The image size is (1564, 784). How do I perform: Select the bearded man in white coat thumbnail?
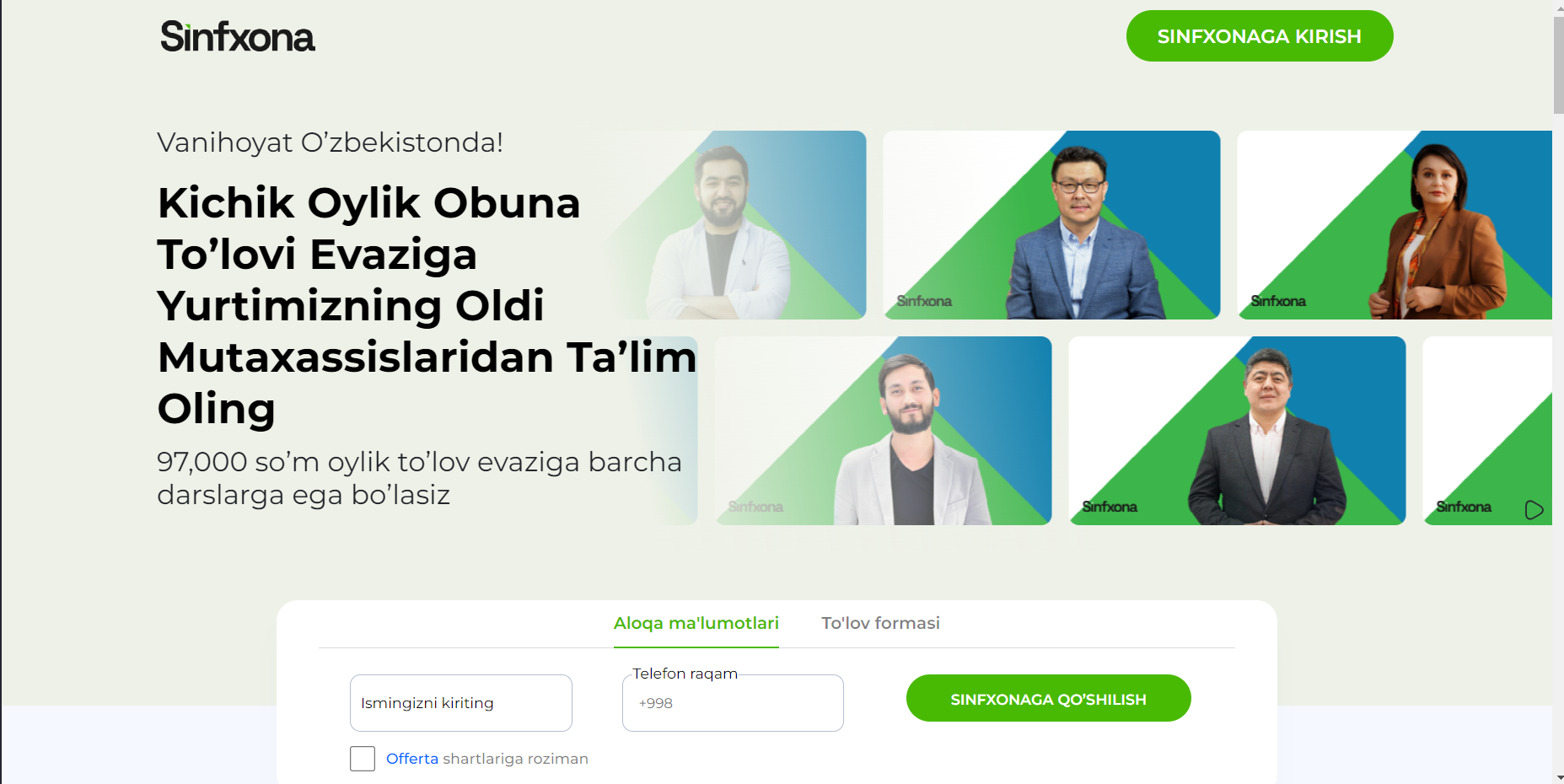point(734,225)
